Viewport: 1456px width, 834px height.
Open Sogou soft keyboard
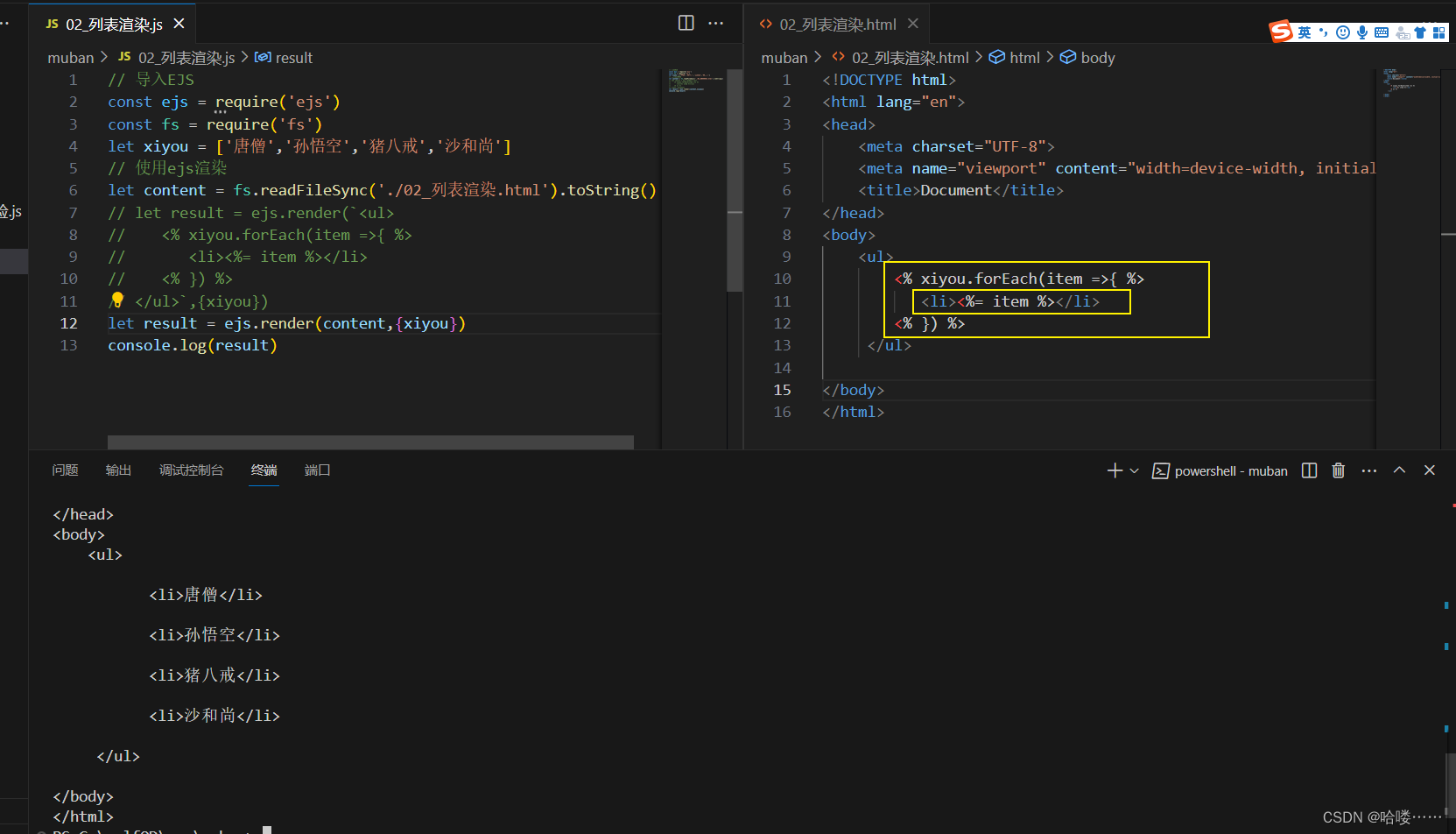point(1382,32)
